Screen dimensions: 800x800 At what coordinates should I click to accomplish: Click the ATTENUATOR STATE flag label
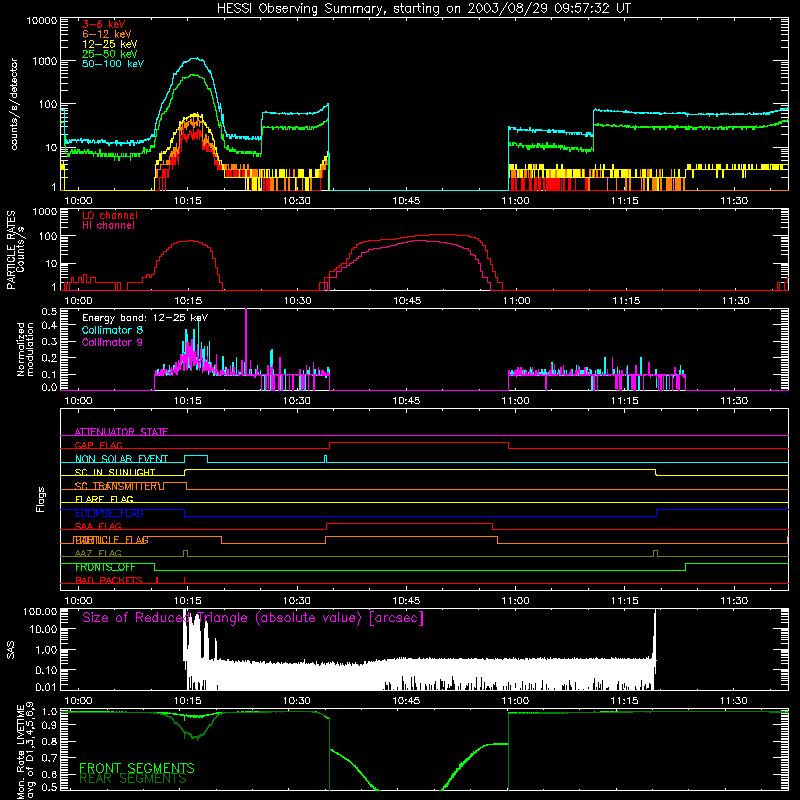tap(121, 432)
